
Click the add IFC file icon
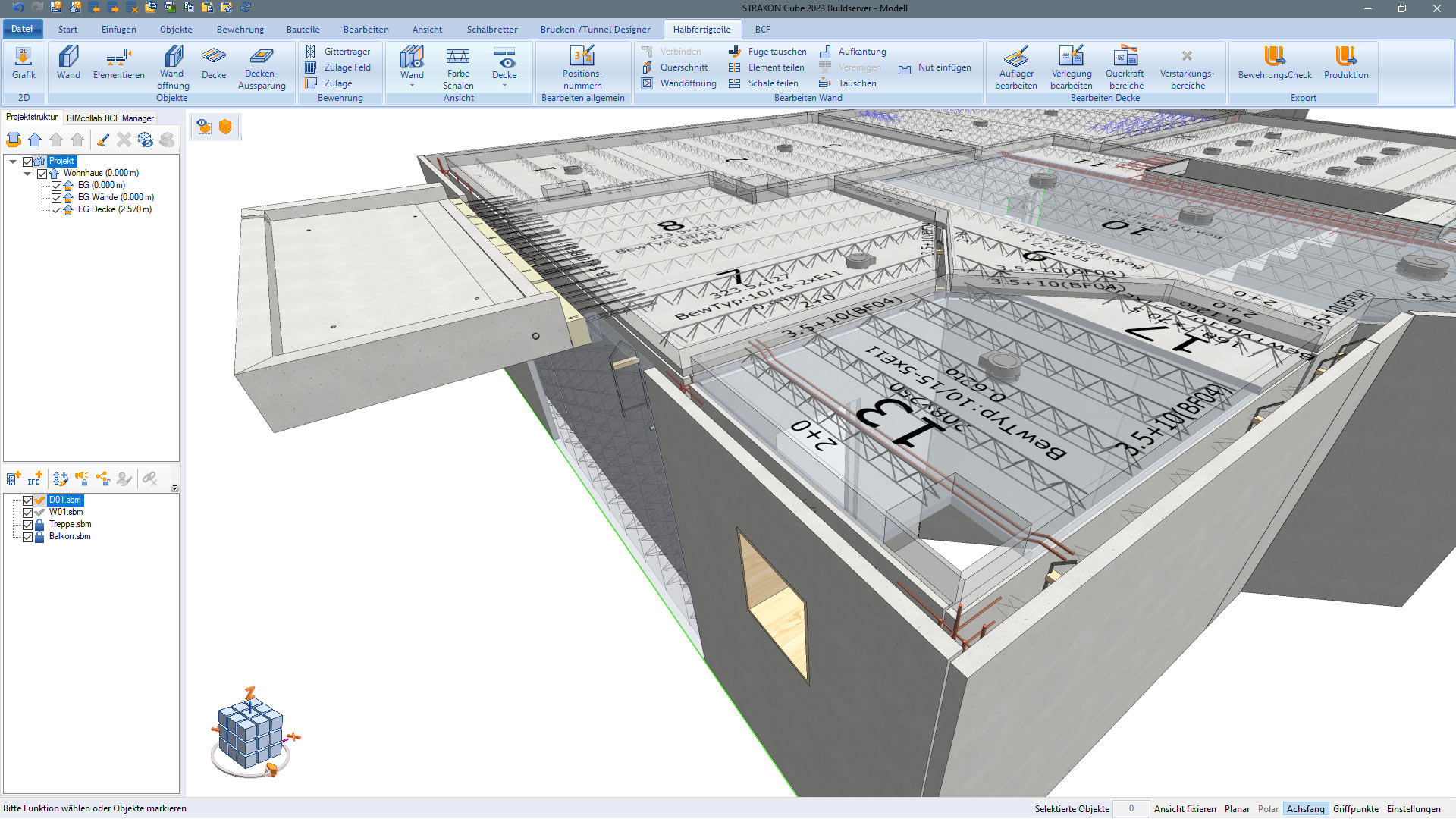[x=35, y=479]
